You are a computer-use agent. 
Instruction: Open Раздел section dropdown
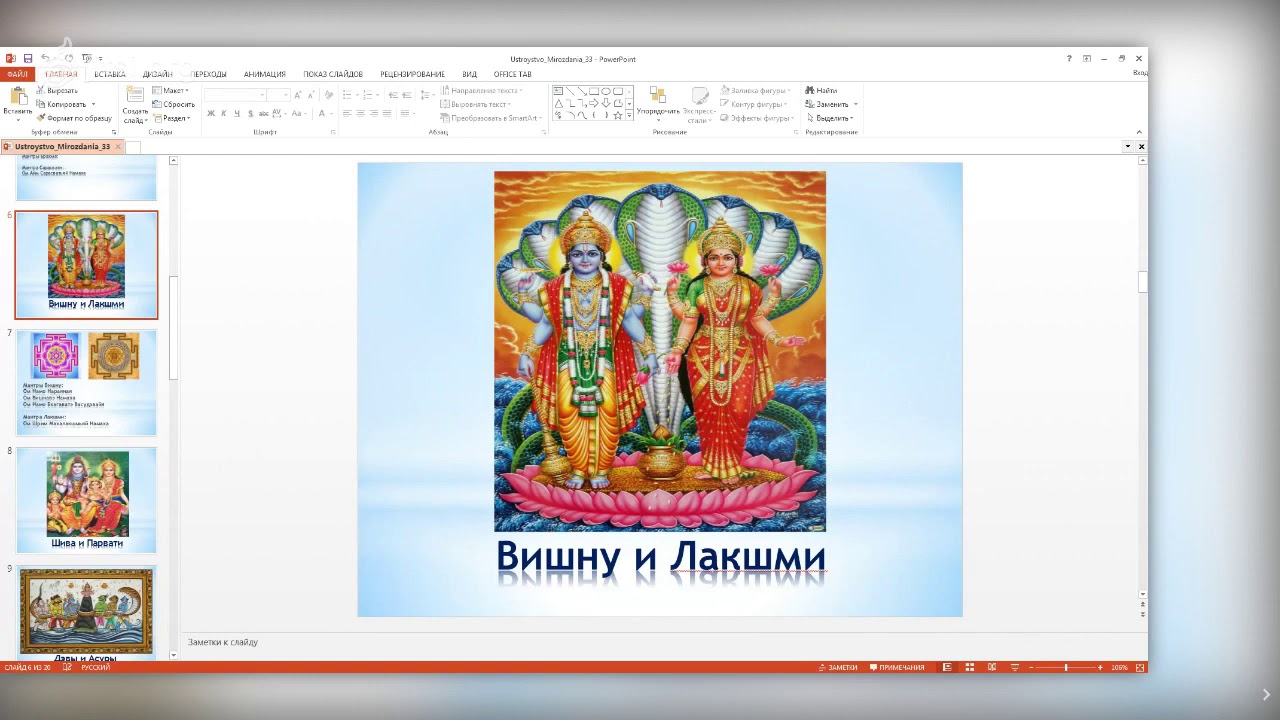pyautogui.click(x=172, y=118)
